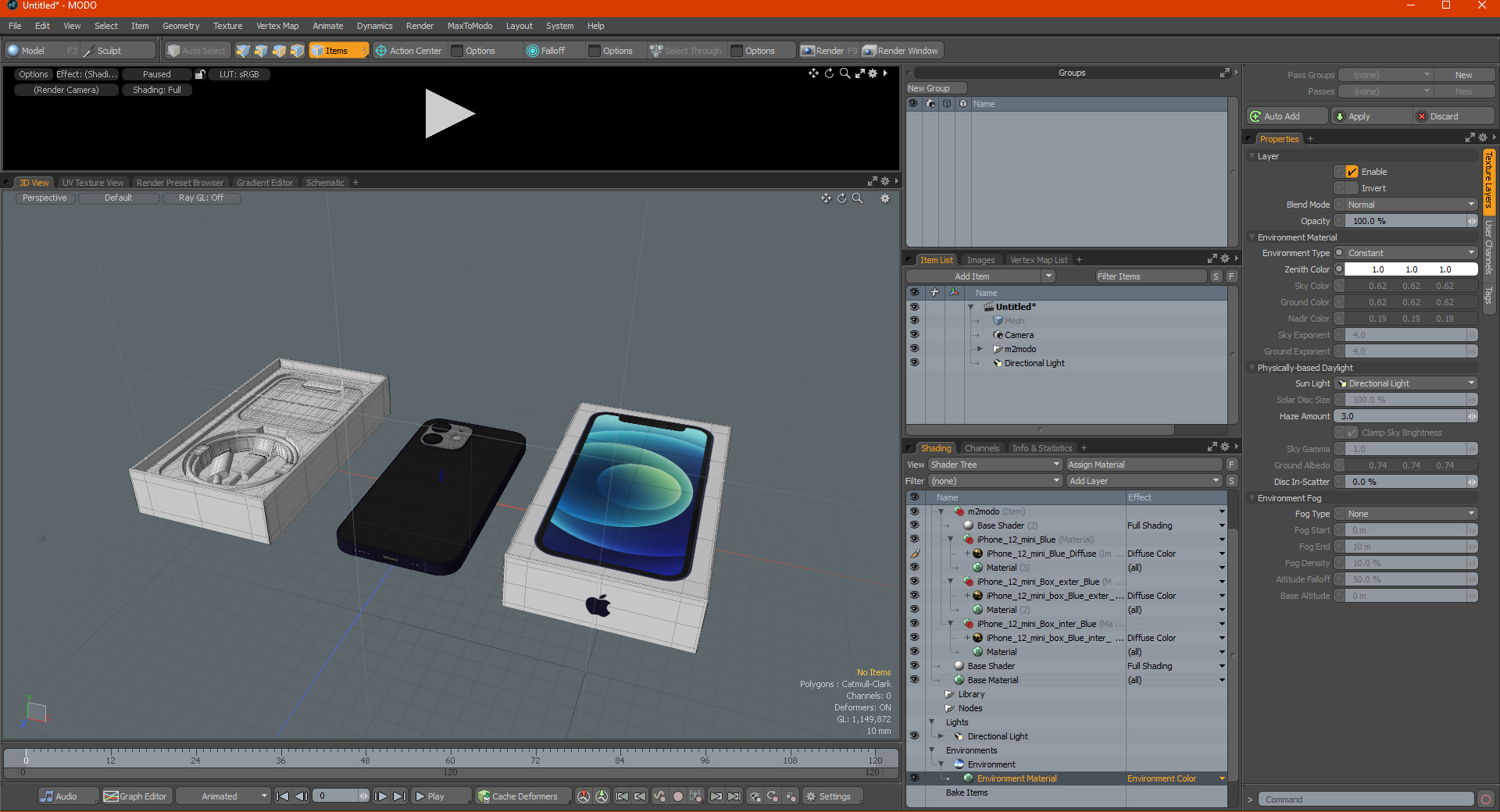This screenshot has height=812, width=1500.
Task: Click the Auto Add button
Action: click(x=1287, y=116)
